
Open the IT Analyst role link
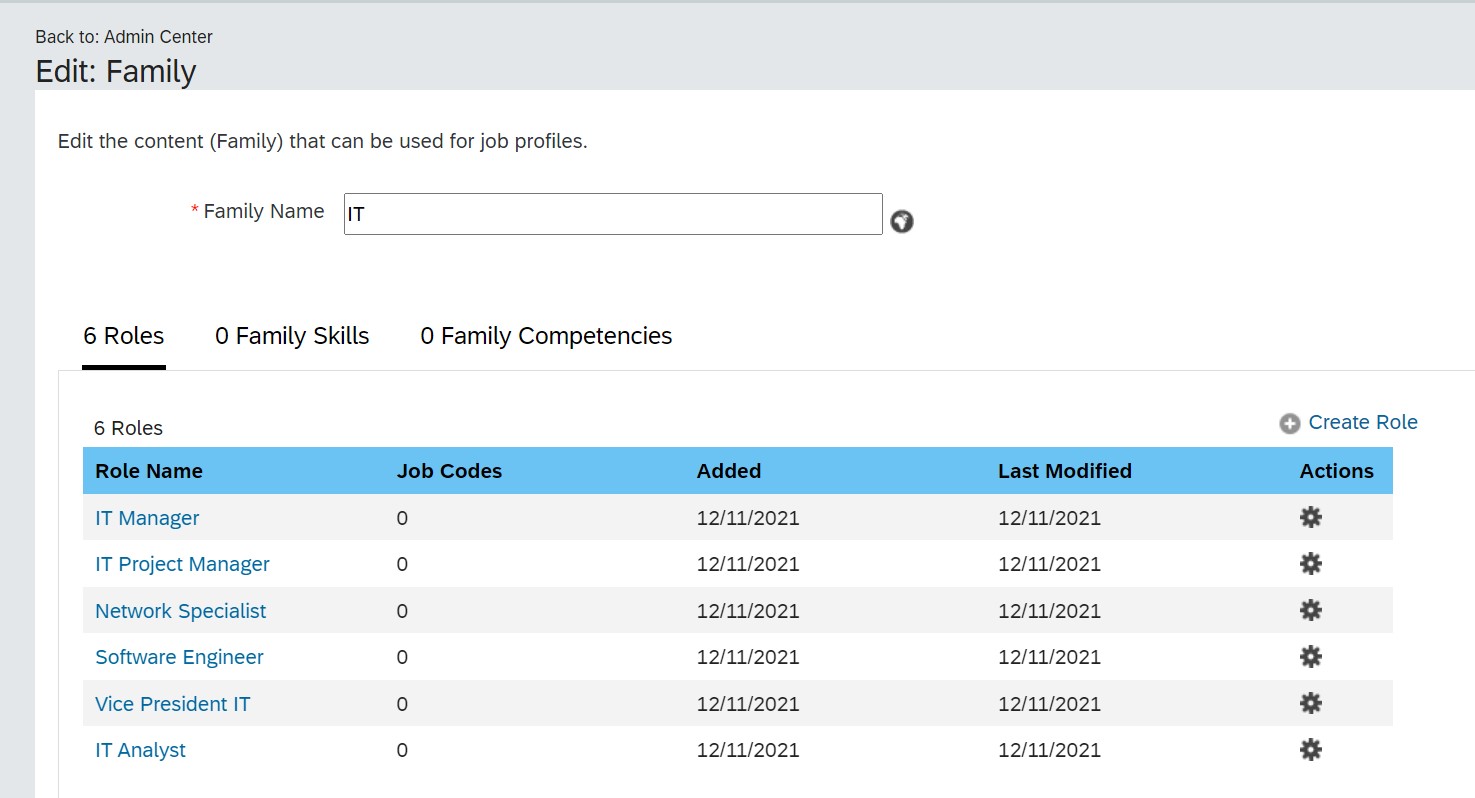pyautogui.click(x=140, y=750)
